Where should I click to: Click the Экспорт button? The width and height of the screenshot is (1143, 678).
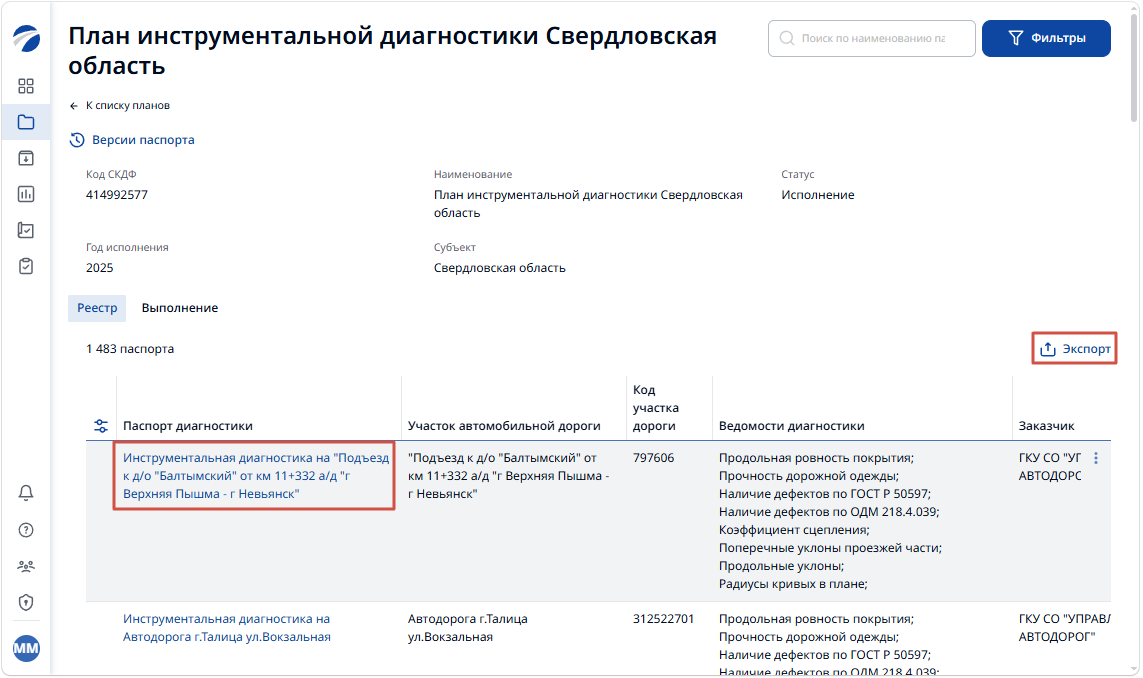[1074, 348]
